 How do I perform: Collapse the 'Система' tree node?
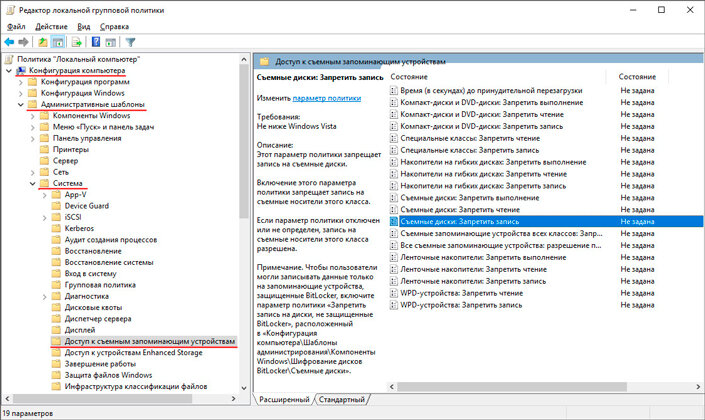(32, 183)
